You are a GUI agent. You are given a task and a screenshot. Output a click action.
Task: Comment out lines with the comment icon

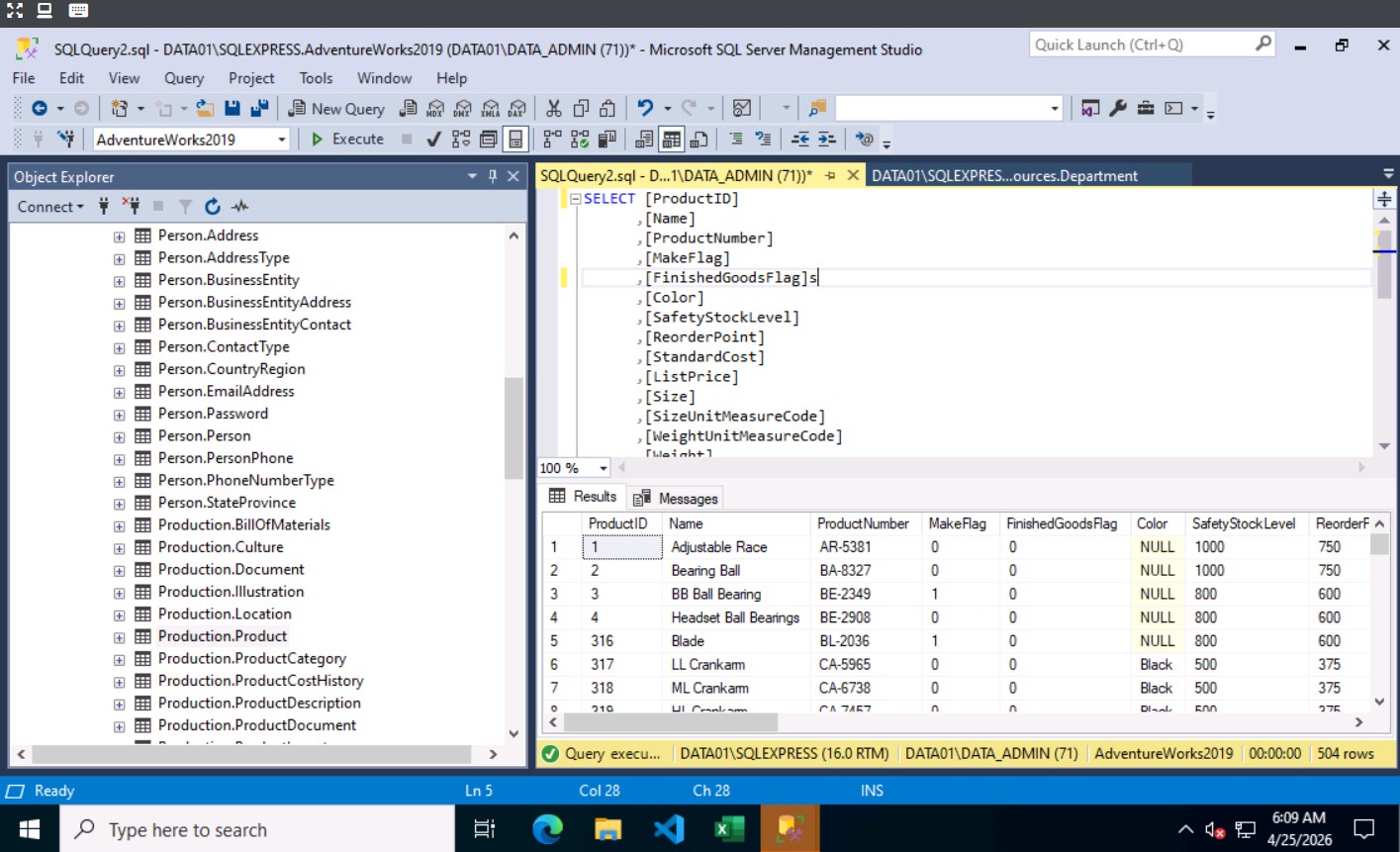click(x=736, y=140)
